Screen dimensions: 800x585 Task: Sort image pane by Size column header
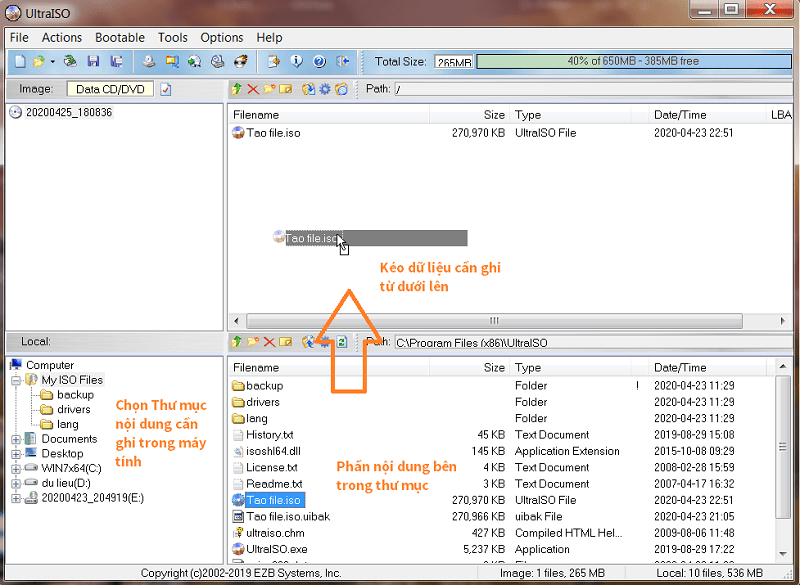[470, 115]
